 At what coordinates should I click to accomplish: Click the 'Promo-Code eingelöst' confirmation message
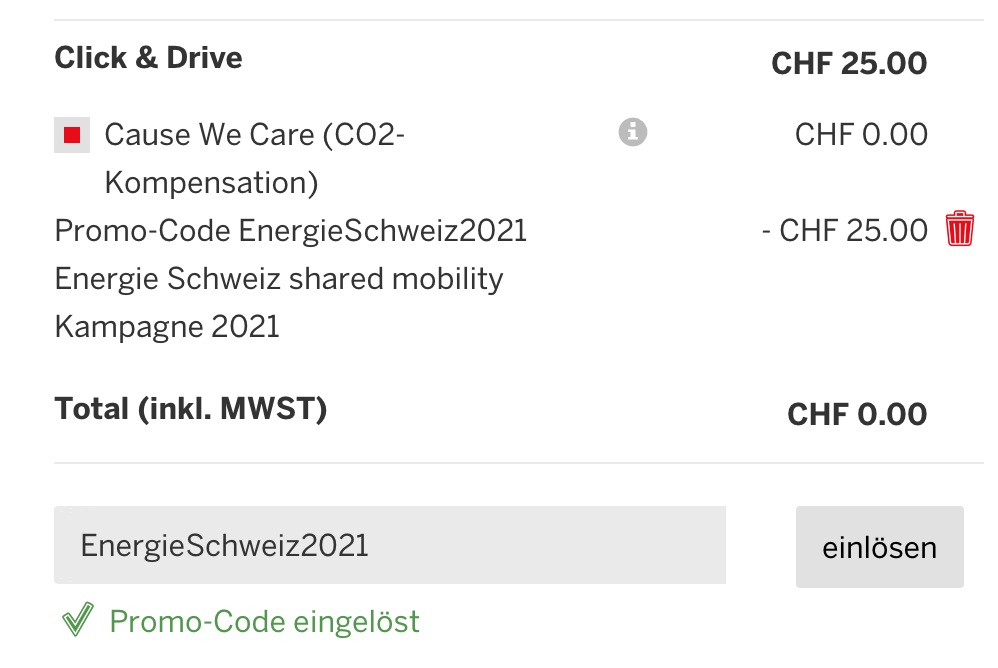pos(264,622)
